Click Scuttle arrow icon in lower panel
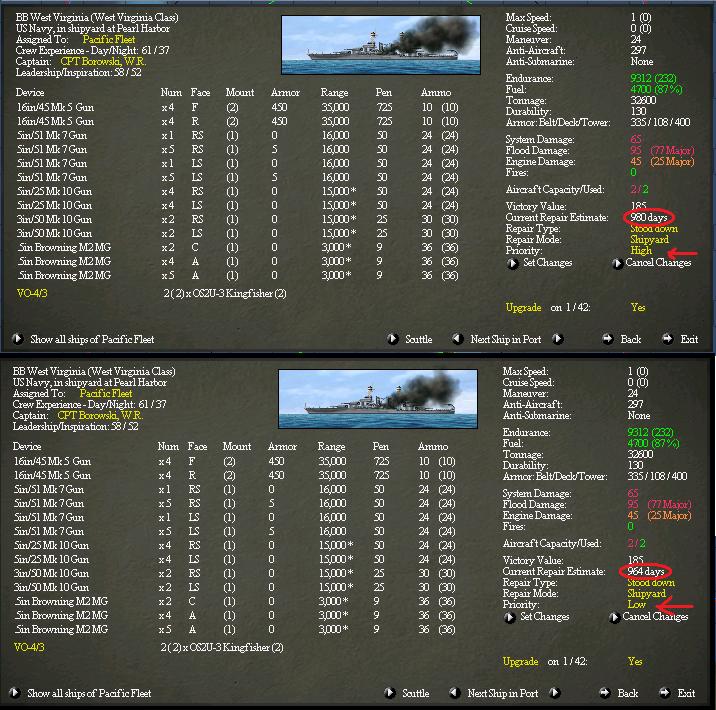 (x=390, y=693)
